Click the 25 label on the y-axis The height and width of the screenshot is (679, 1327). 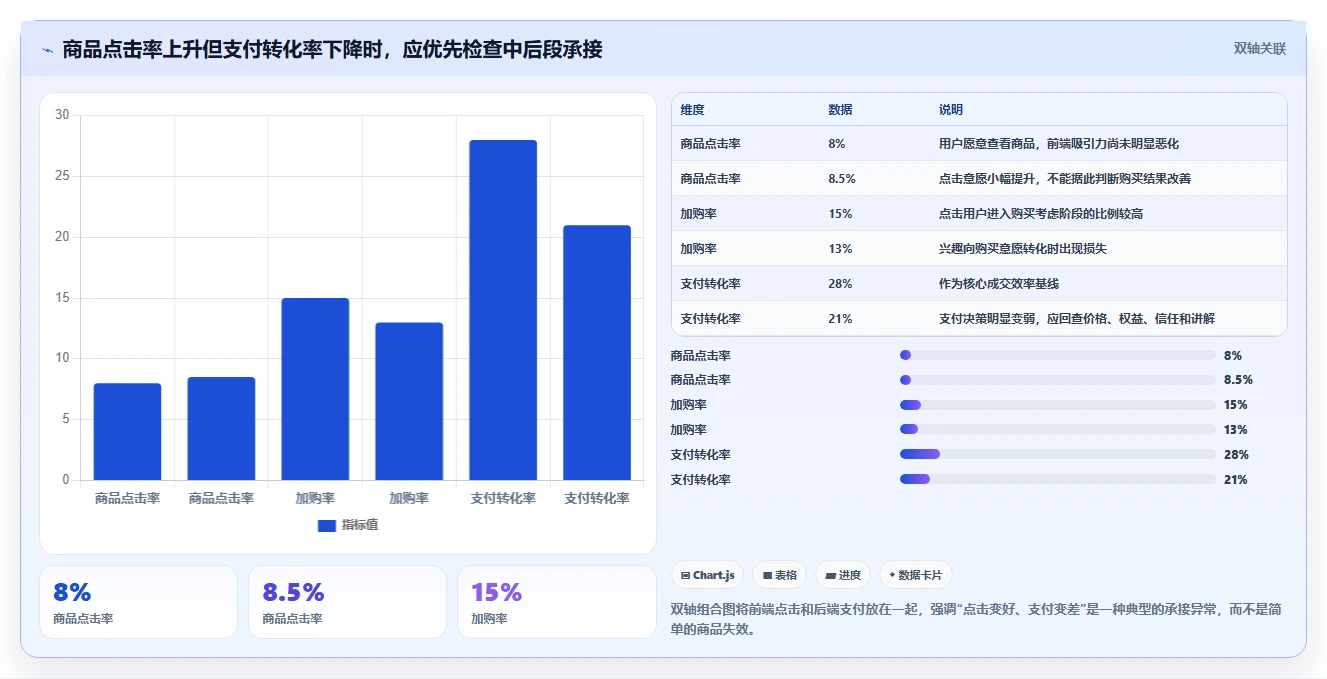tap(62, 176)
